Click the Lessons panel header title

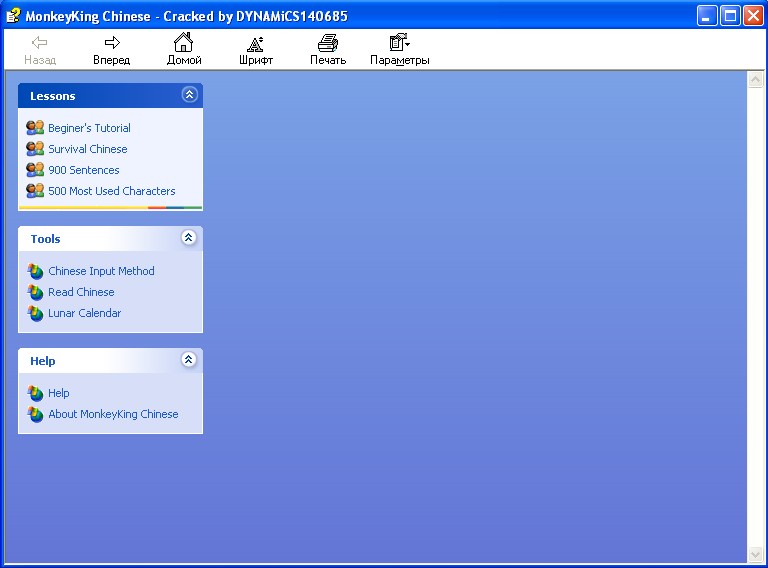point(53,96)
